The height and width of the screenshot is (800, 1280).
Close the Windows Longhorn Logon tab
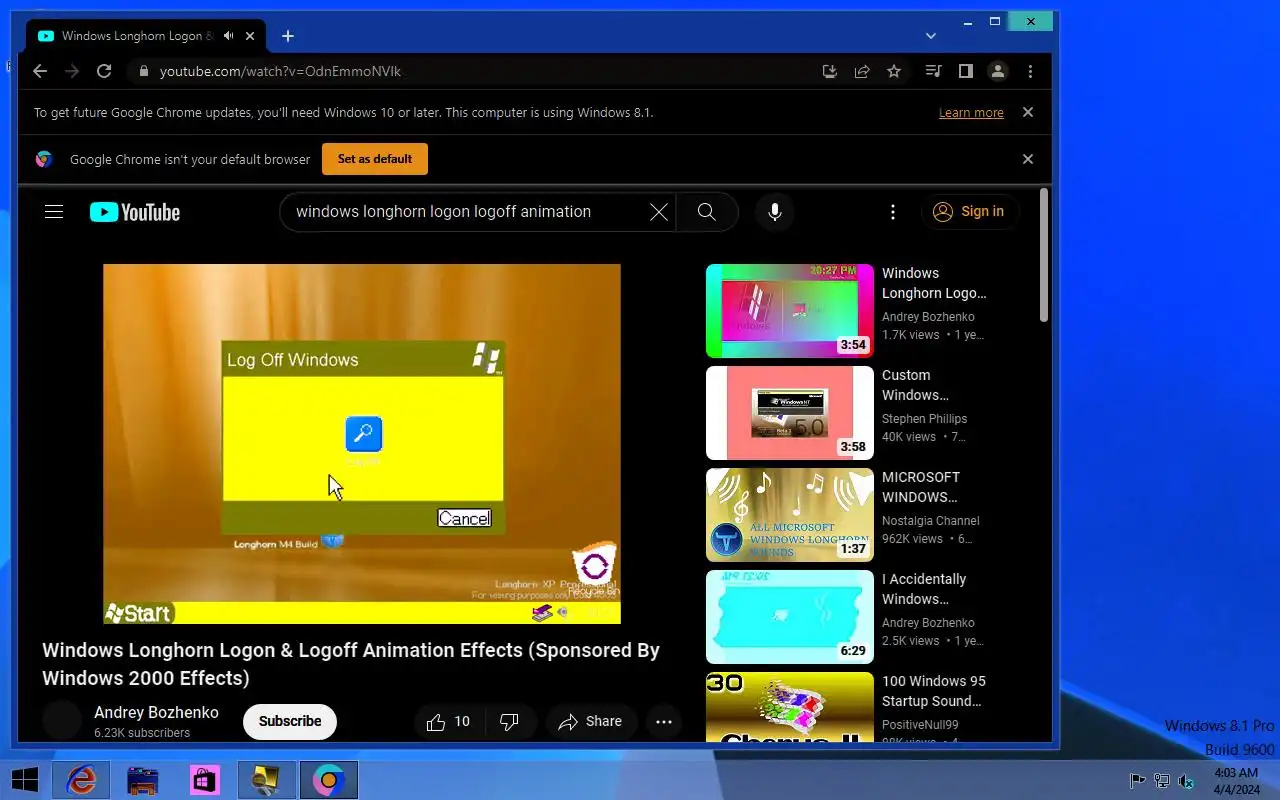(250, 36)
